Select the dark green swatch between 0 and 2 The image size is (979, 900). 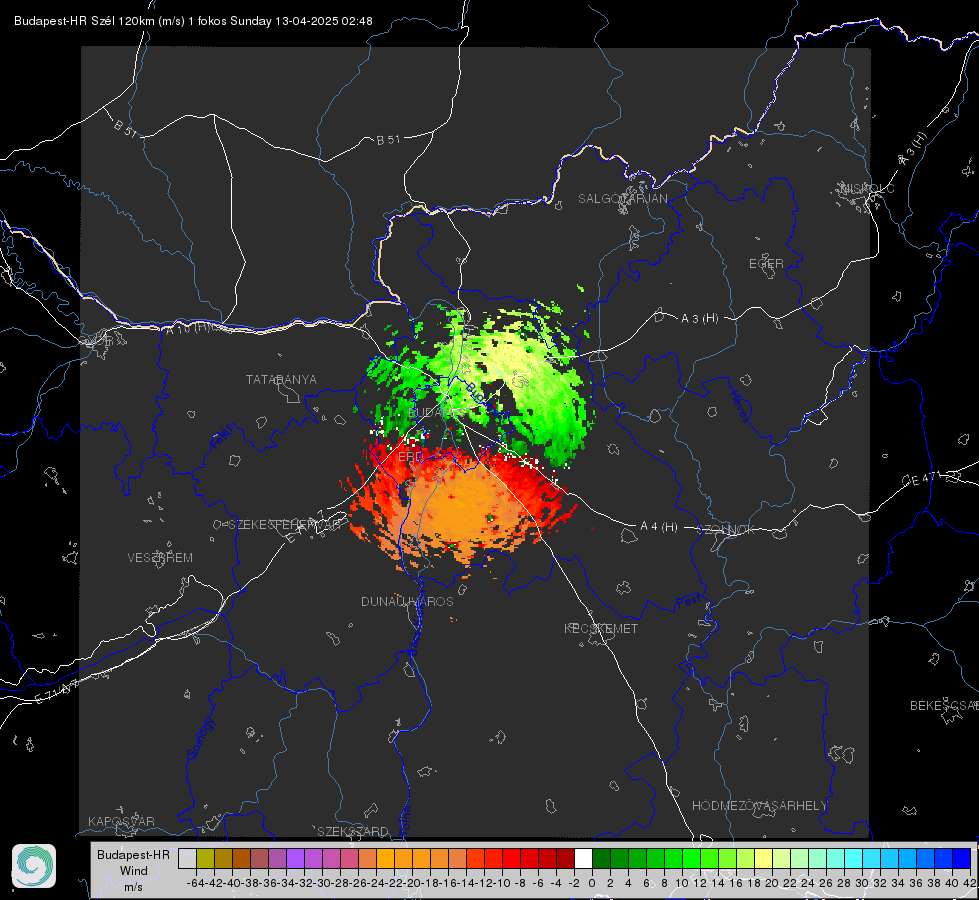click(x=601, y=858)
